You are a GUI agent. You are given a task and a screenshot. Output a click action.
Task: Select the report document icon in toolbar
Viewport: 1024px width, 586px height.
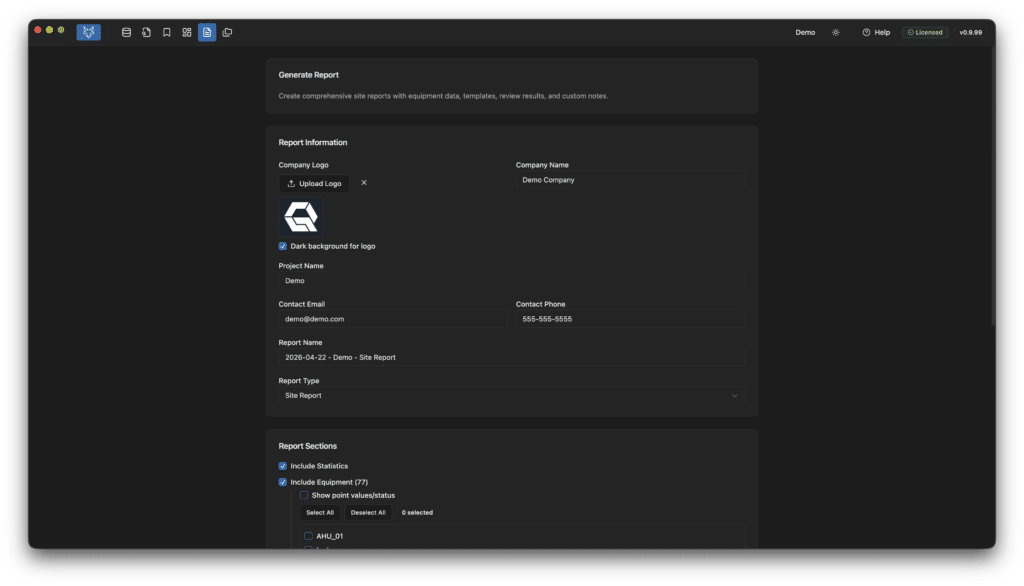point(207,32)
